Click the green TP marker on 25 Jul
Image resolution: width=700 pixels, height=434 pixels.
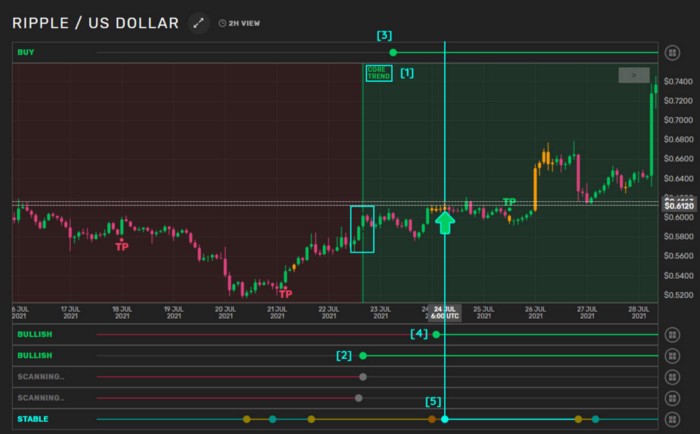[509, 202]
